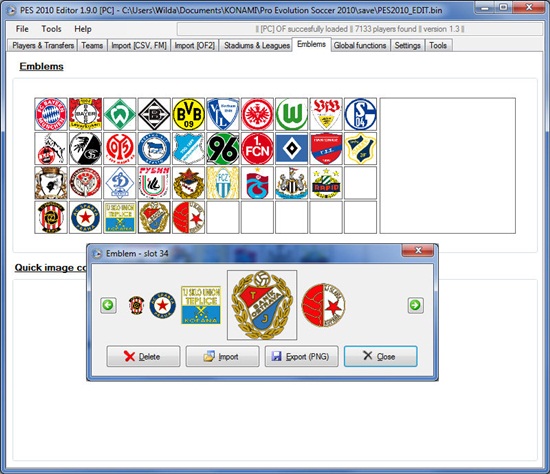Export emblem as PNG
The width and height of the screenshot is (550, 474).
(301, 356)
